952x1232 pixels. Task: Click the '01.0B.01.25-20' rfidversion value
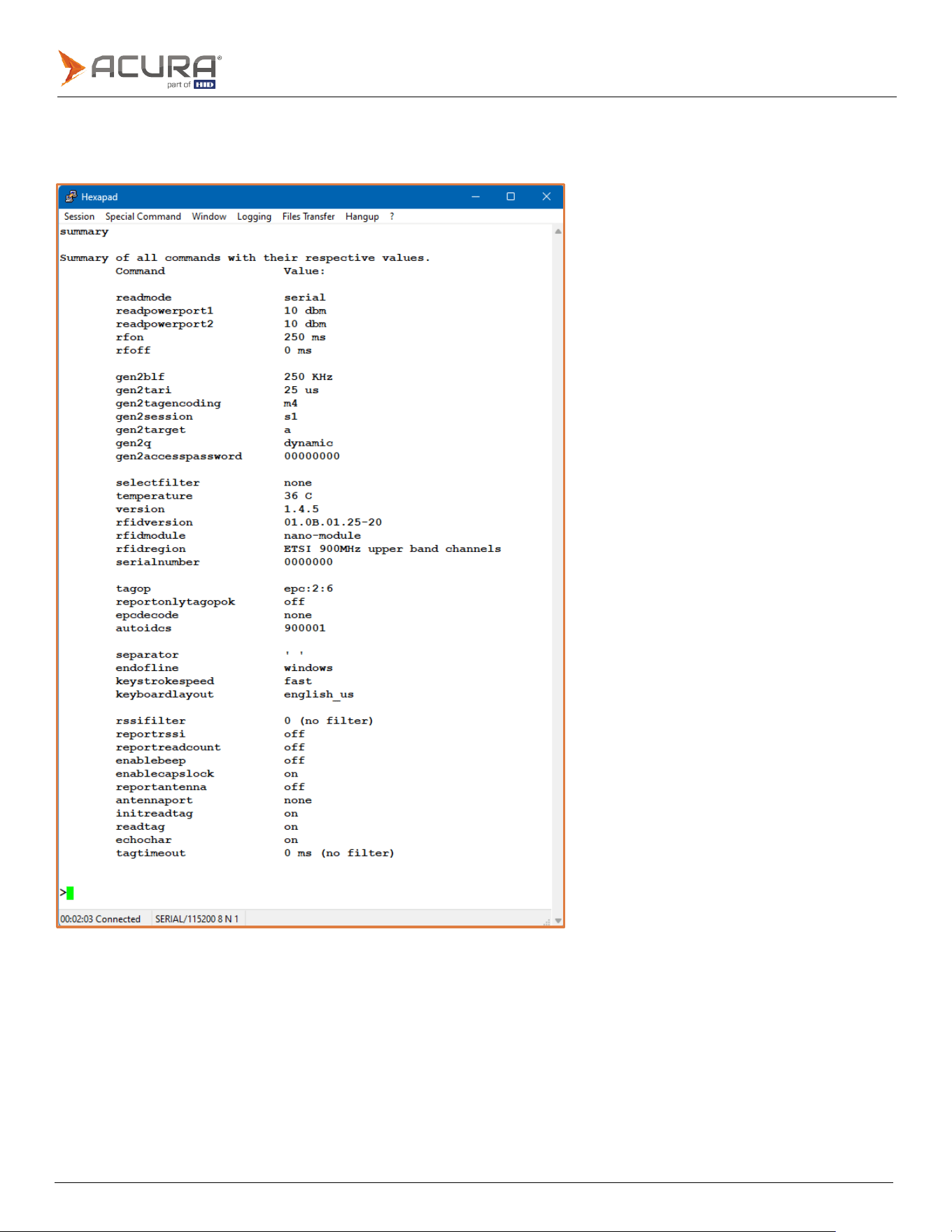(x=333, y=523)
